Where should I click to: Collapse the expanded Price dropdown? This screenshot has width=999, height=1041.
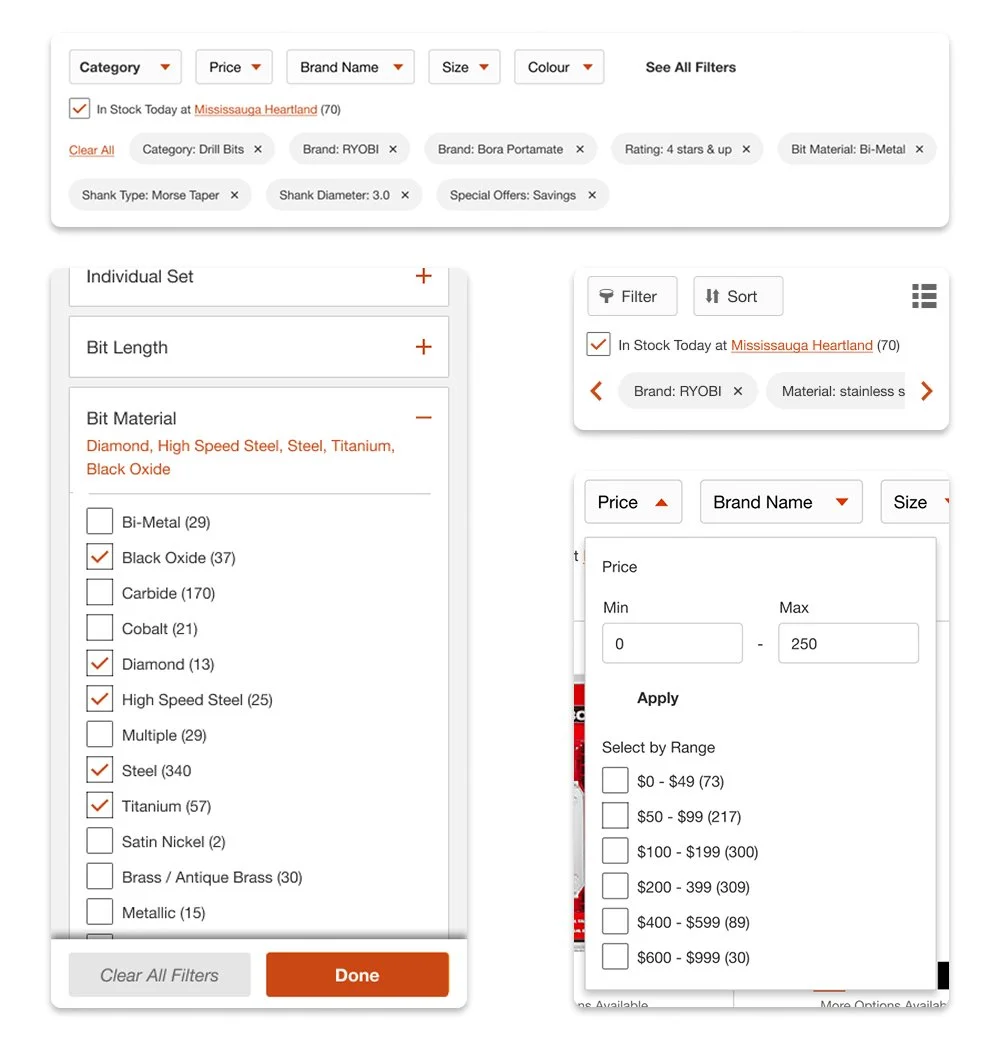pos(633,502)
